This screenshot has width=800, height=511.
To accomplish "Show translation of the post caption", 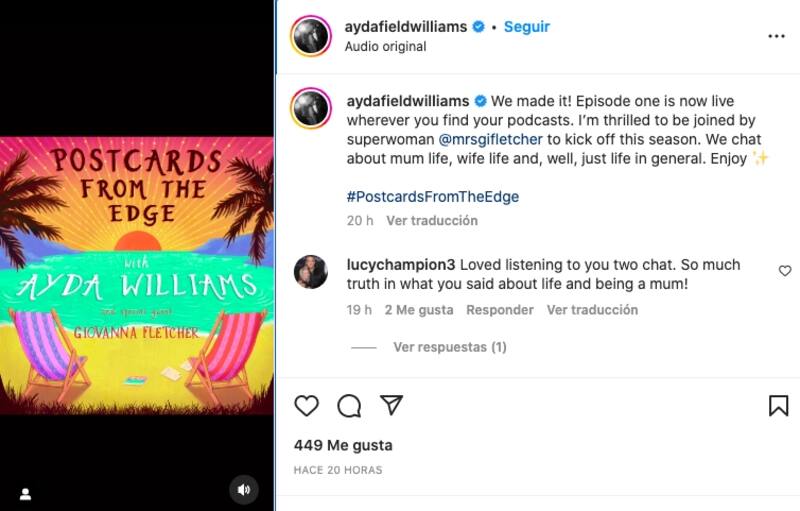I will click(x=432, y=221).
